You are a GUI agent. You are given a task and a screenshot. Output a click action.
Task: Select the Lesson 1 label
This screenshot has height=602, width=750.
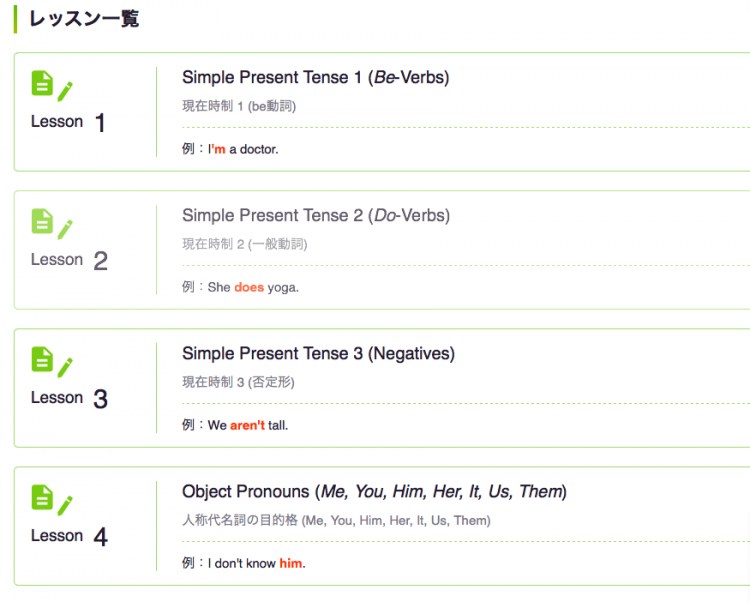click(68, 122)
